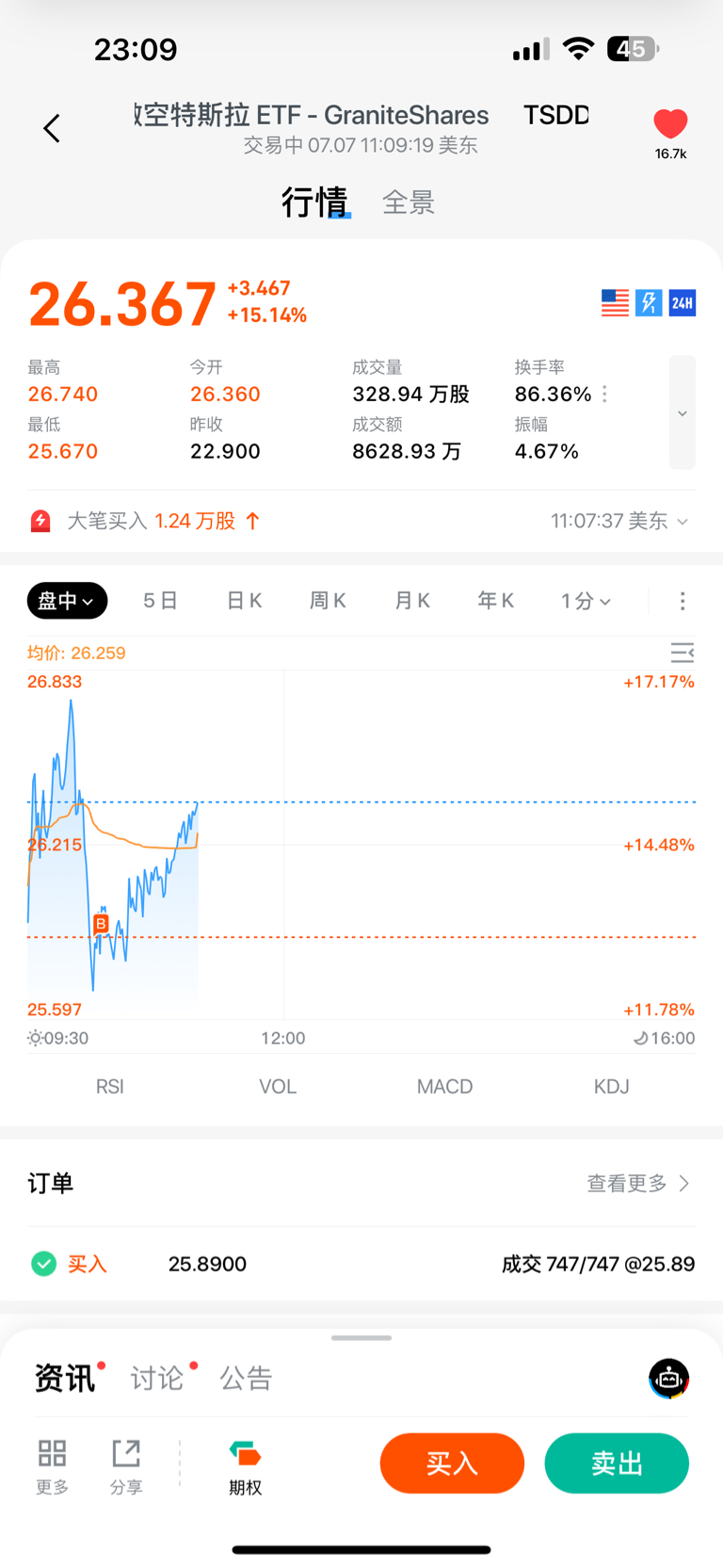The width and height of the screenshot is (723, 1568).
Task: Open the 1分 interval dropdown
Action: pos(586,601)
